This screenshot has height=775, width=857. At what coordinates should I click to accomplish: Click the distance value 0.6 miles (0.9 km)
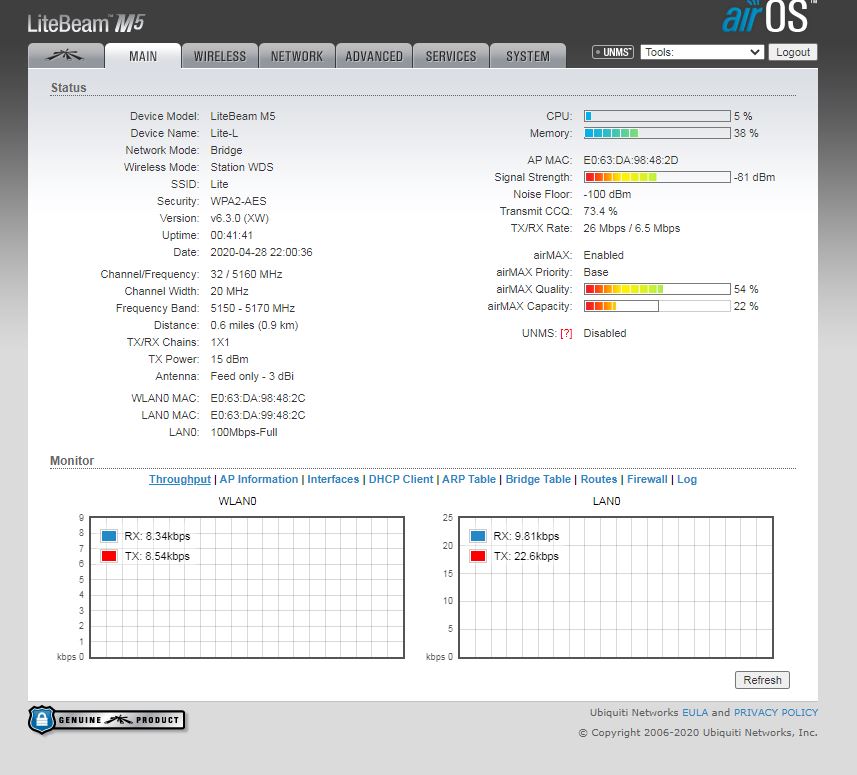254,325
